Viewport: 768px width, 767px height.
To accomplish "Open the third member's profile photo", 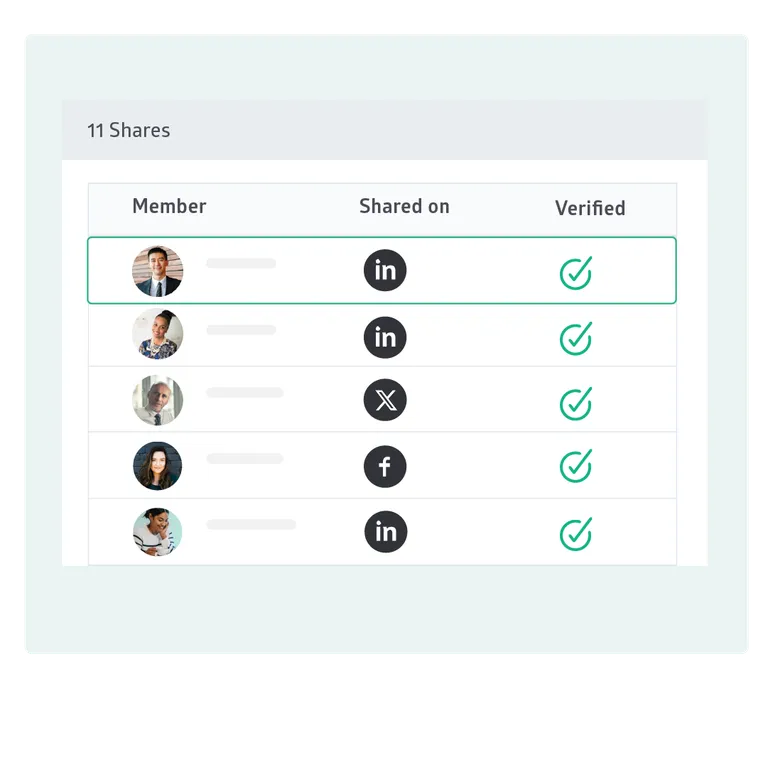I will click(158, 400).
